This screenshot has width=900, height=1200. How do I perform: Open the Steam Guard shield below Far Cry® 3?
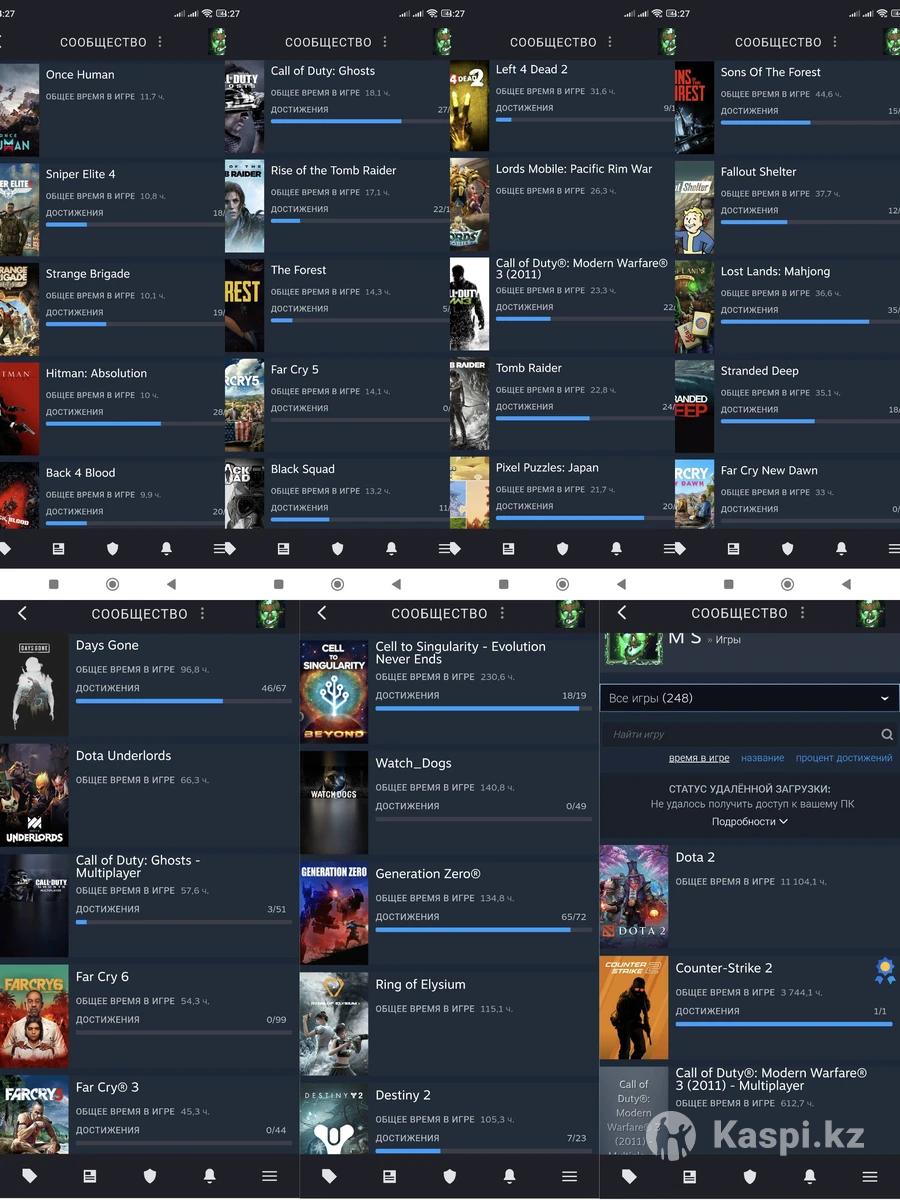[150, 1176]
